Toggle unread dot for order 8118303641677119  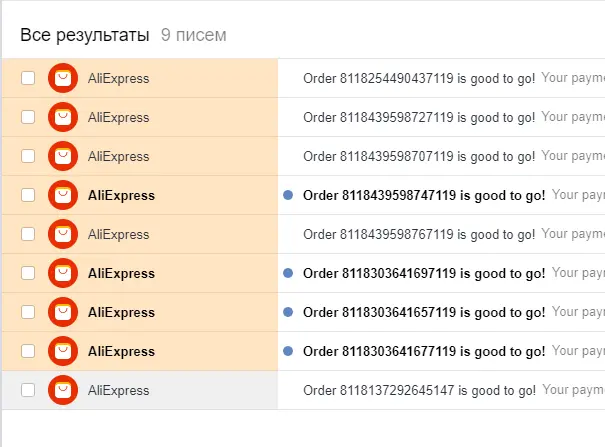pos(288,351)
